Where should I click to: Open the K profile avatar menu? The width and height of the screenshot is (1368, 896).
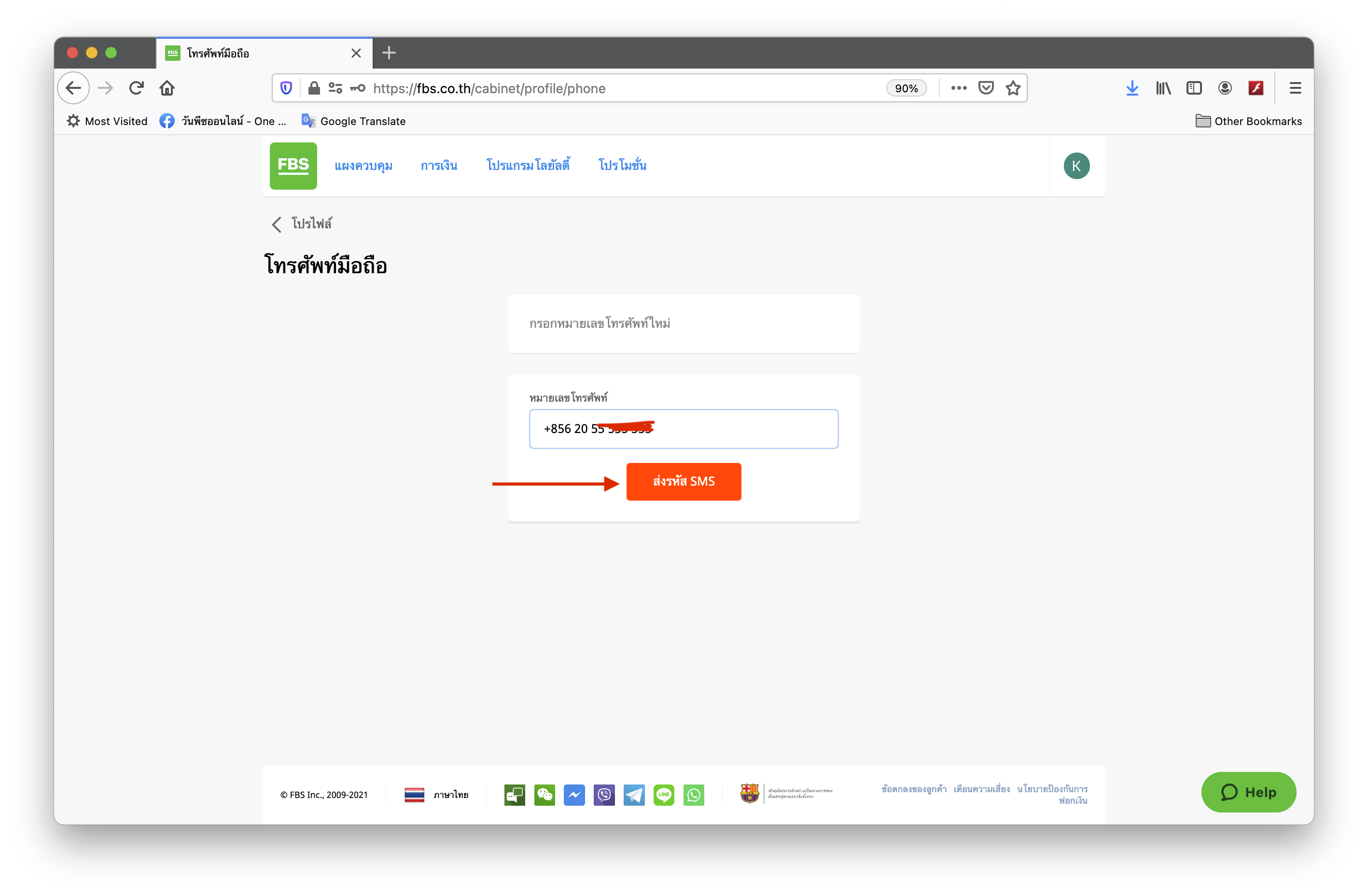tap(1076, 166)
